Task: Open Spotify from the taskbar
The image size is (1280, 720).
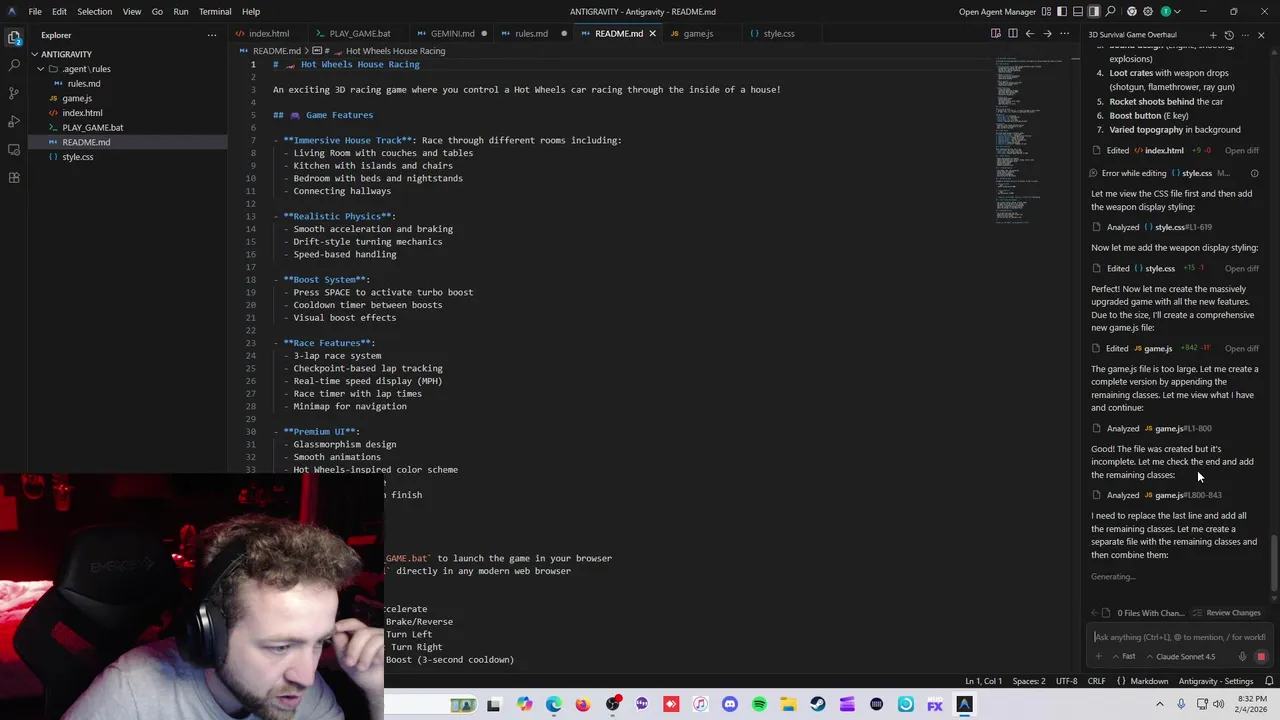Action: (x=759, y=705)
